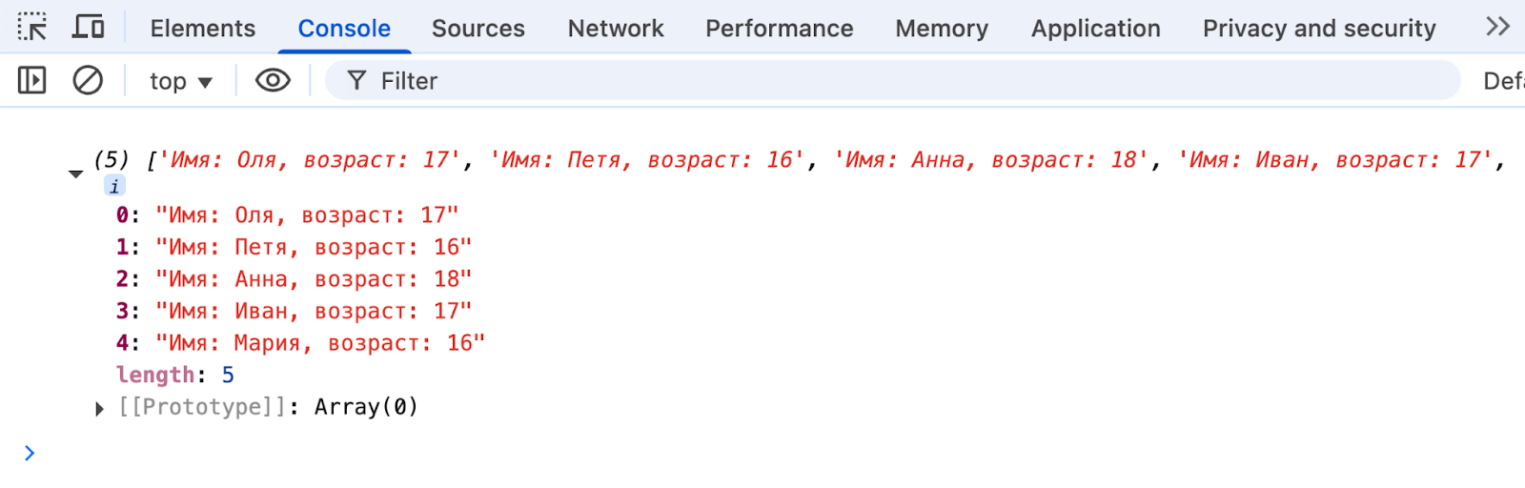This screenshot has height=488, width=1525.
Task: Switch to the Elements tab
Action: coord(203,29)
